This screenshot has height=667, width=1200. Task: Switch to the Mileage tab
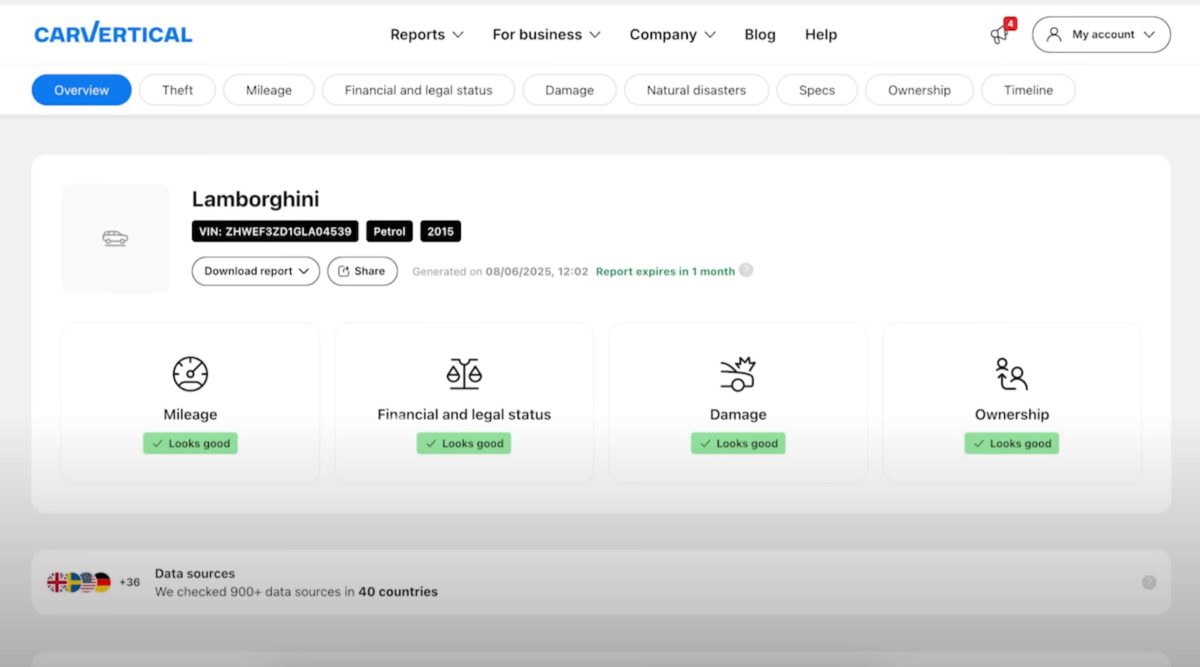coord(269,90)
